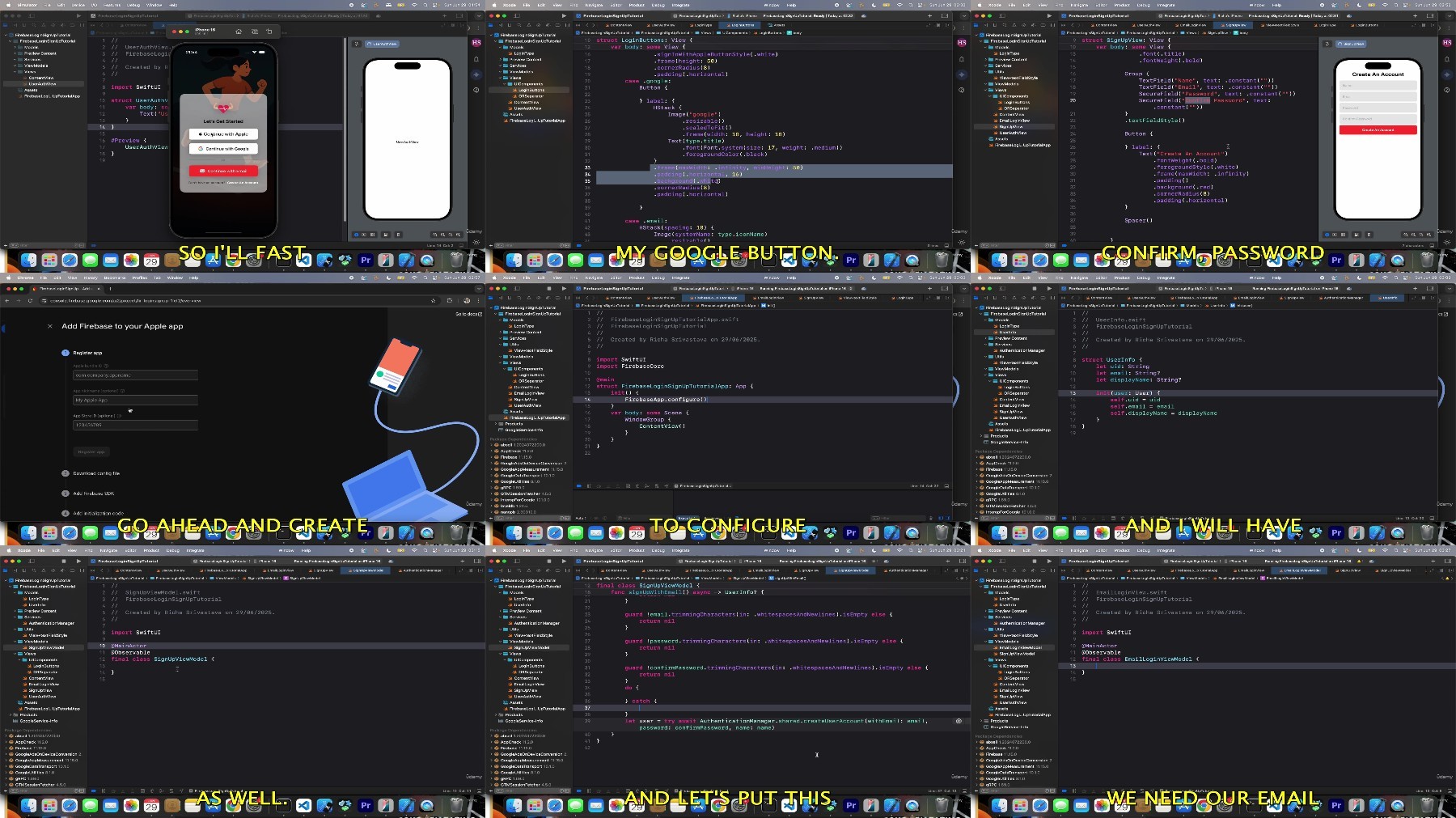Reload the Firebase console page in Chrome

(30, 301)
